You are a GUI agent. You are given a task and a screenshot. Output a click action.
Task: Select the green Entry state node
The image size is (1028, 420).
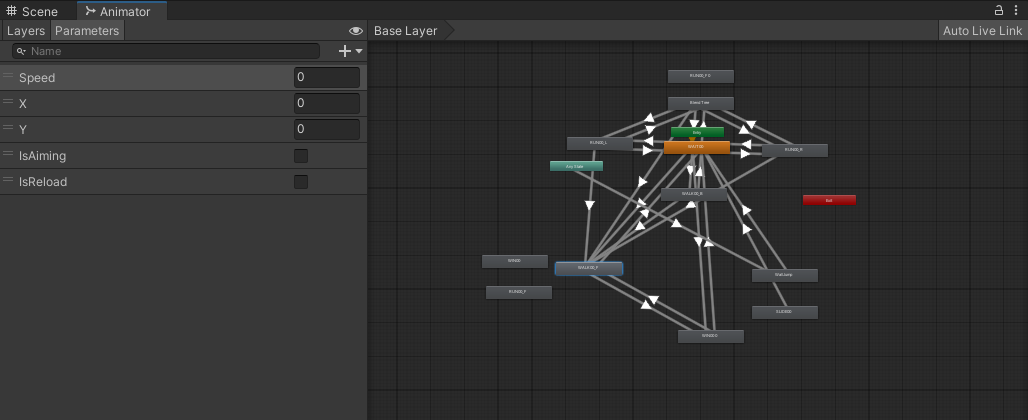pos(697,132)
